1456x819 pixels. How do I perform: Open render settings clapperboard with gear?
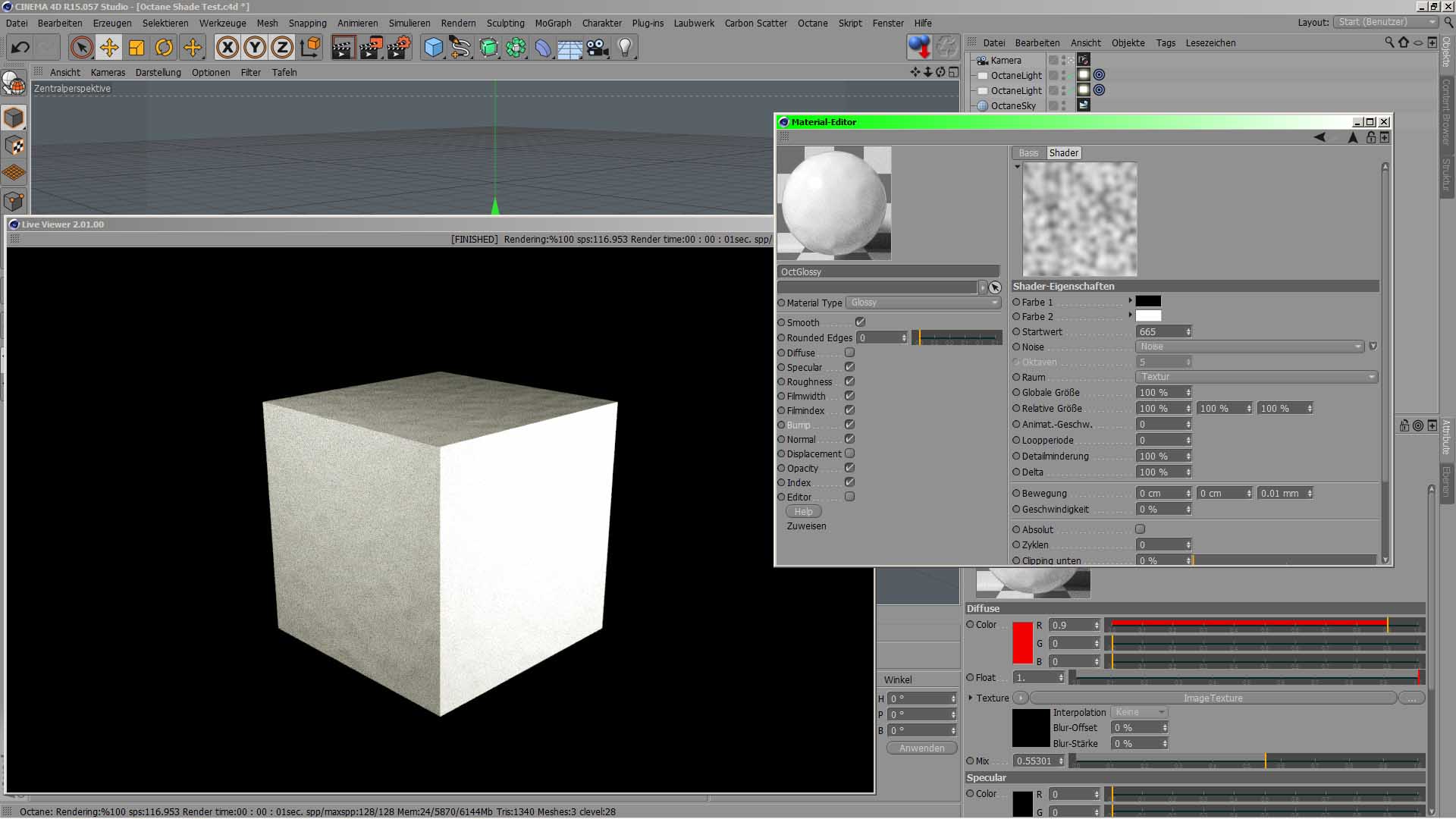tap(399, 48)
